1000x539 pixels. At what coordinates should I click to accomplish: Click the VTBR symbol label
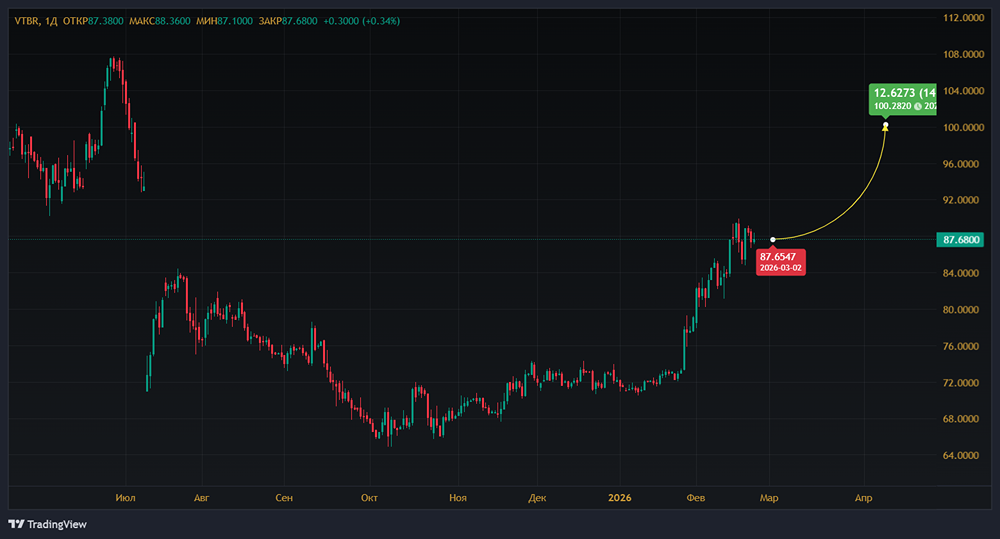[27, 21]
